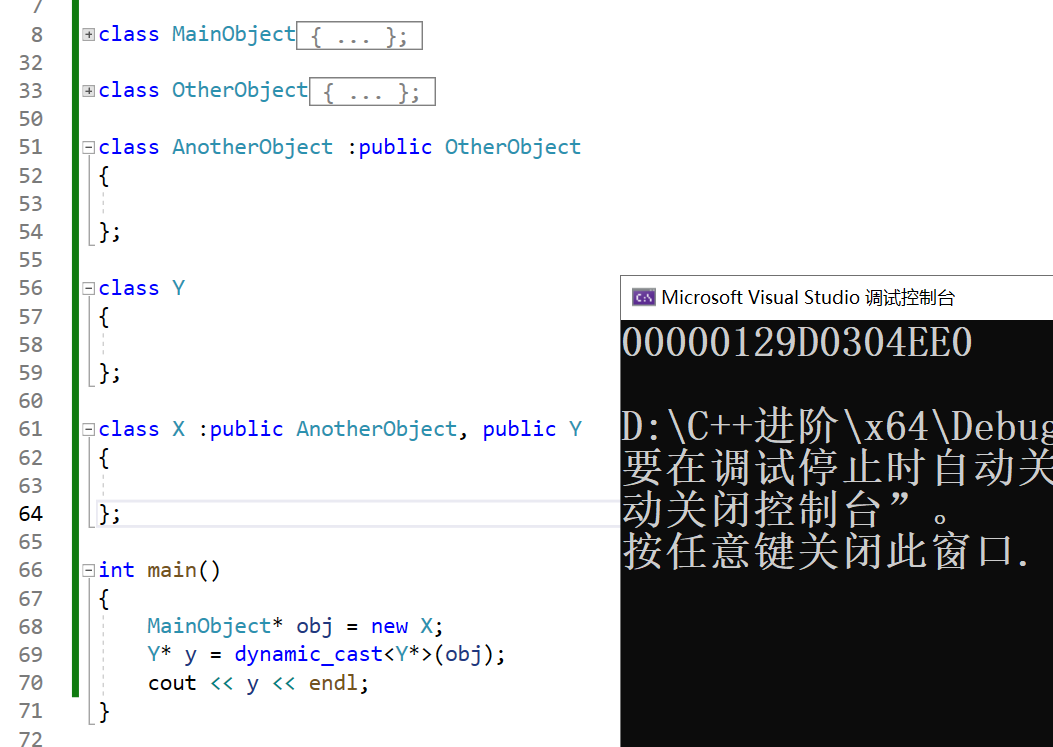Expand the collapsed OtherObject class

click(89, 91)
